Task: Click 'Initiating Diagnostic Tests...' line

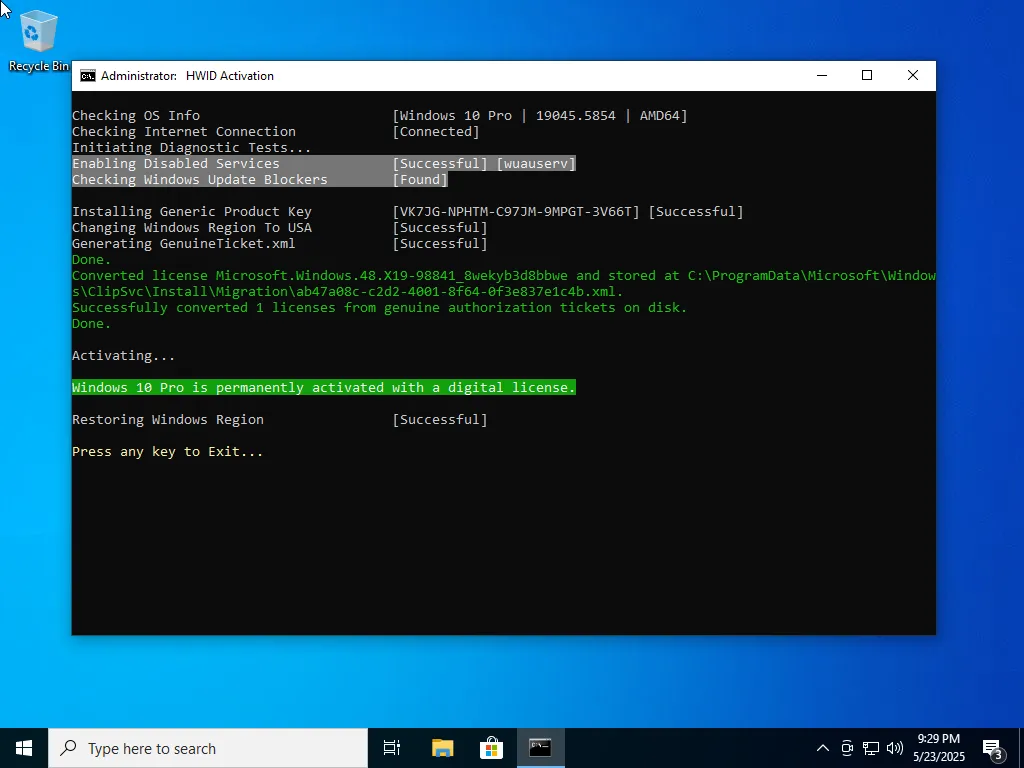Action: (x=191, y=148)
